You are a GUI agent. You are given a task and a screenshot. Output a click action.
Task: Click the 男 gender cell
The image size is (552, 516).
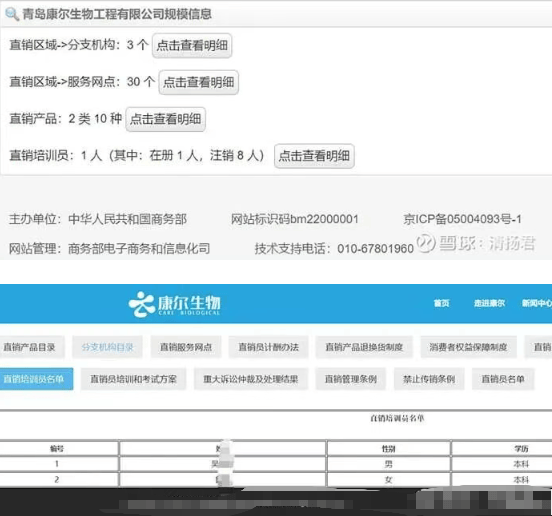[389, 464]
